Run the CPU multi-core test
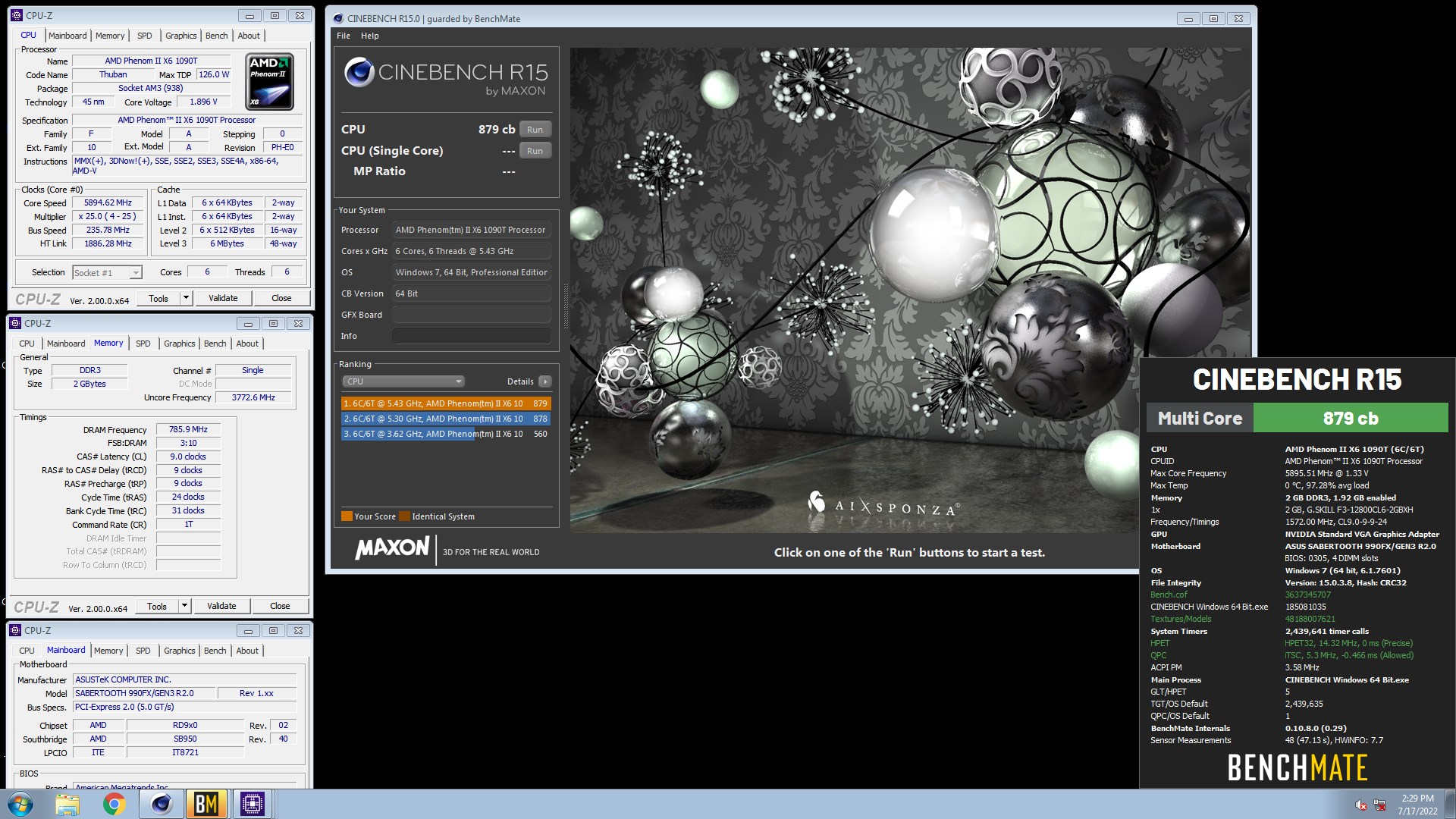The height and width of the screenshot is (819, 1456). click(535, 130)
